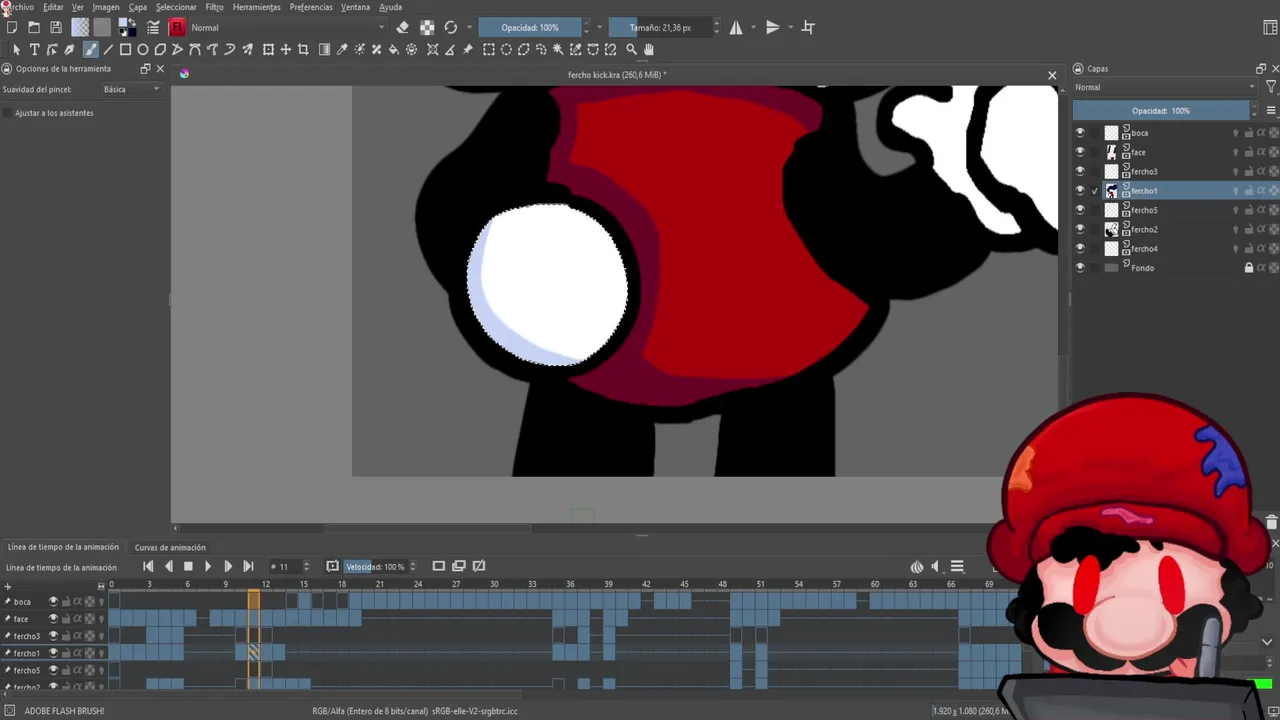Play the animation
Image resolution: width=1280 pixels, height=720 pixels.
208,567
